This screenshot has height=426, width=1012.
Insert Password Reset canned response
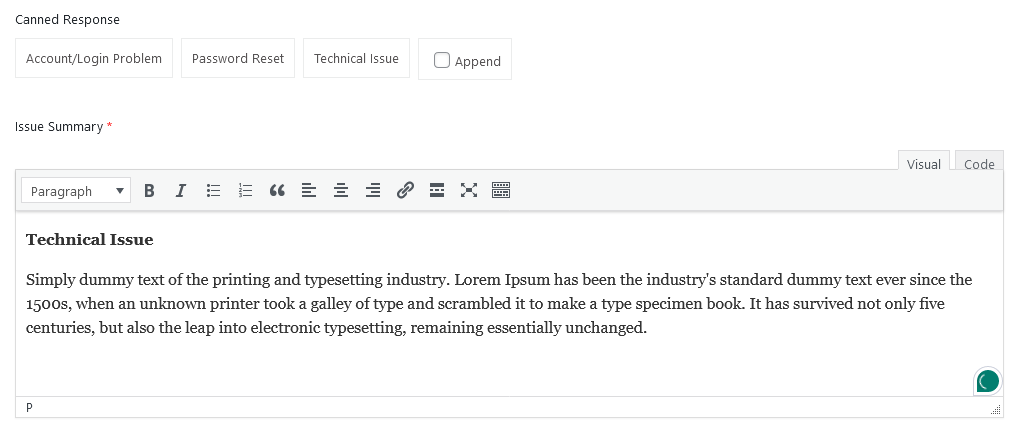coord(238,58)
